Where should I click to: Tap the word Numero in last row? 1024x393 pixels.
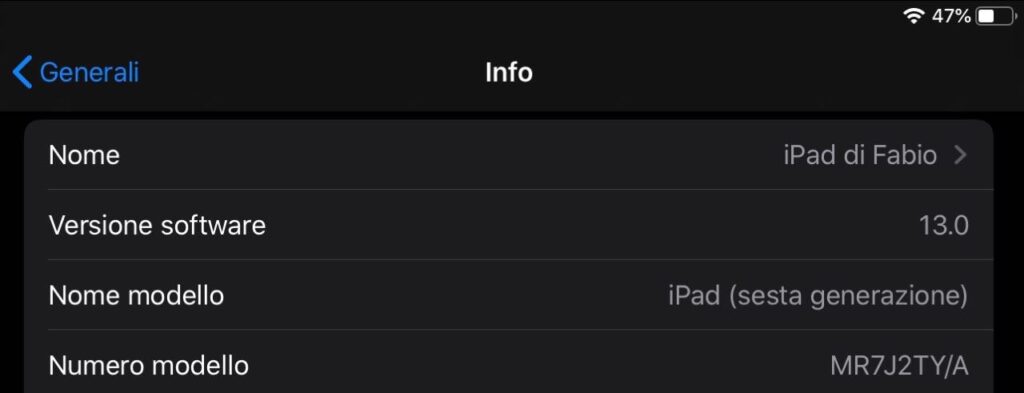click(x=96, y=366)
